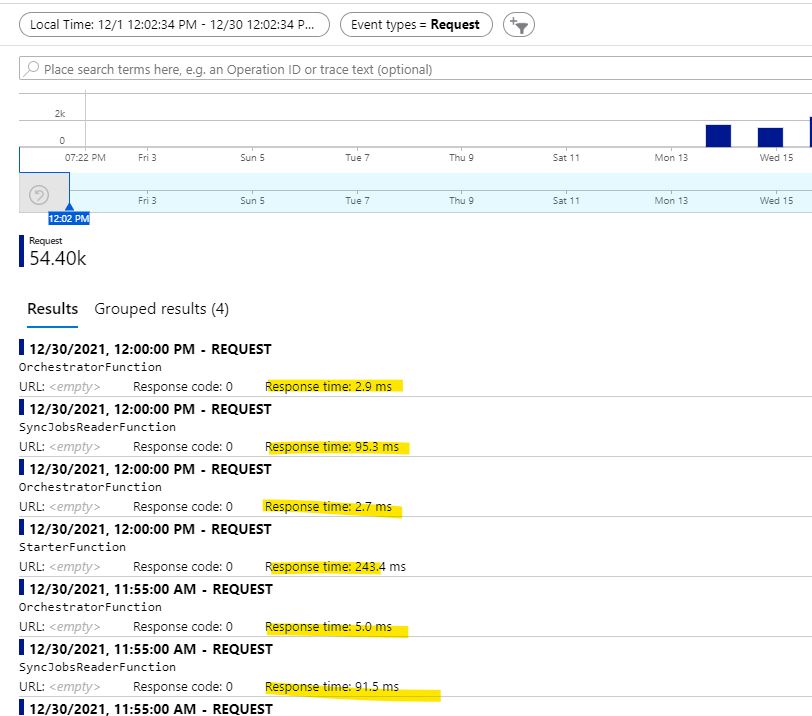Image resolution: width=812 pixels, height=716 pixels.
Task: Select Response time: 91.5 ms text
Action: tap(332, 687)
